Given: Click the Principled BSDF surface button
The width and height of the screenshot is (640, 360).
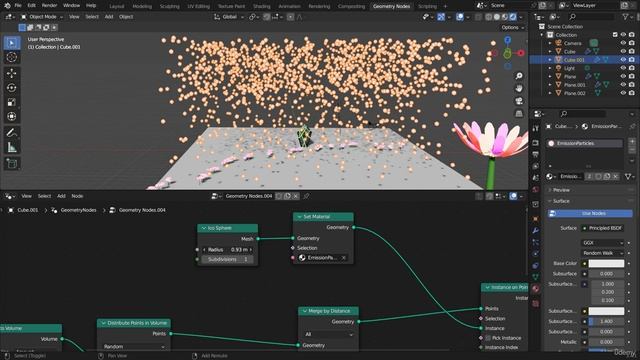Looking at the screenshot, I should tap(602, 228).
